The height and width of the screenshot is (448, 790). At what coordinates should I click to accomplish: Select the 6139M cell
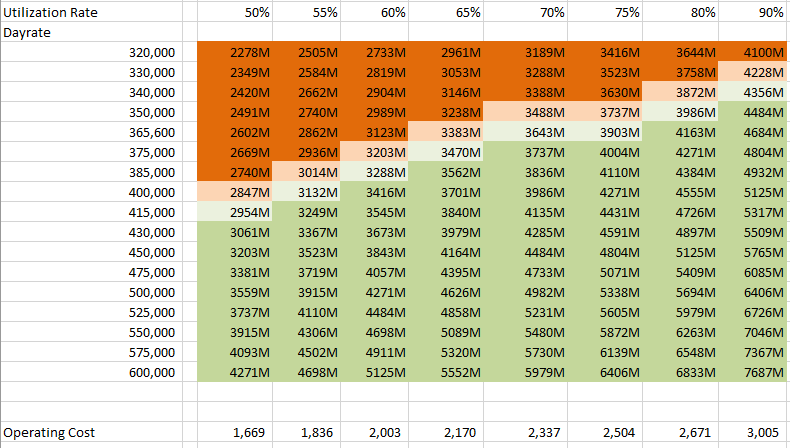(605, 352)
